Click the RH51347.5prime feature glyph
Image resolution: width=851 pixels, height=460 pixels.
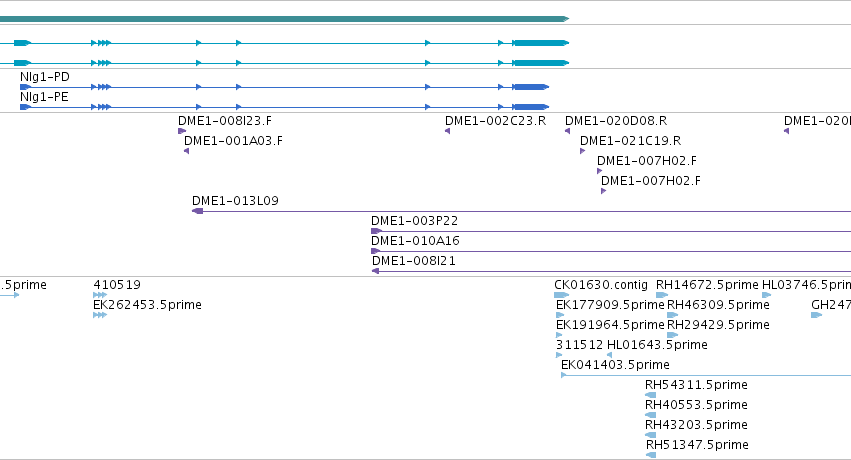(651, 455)
